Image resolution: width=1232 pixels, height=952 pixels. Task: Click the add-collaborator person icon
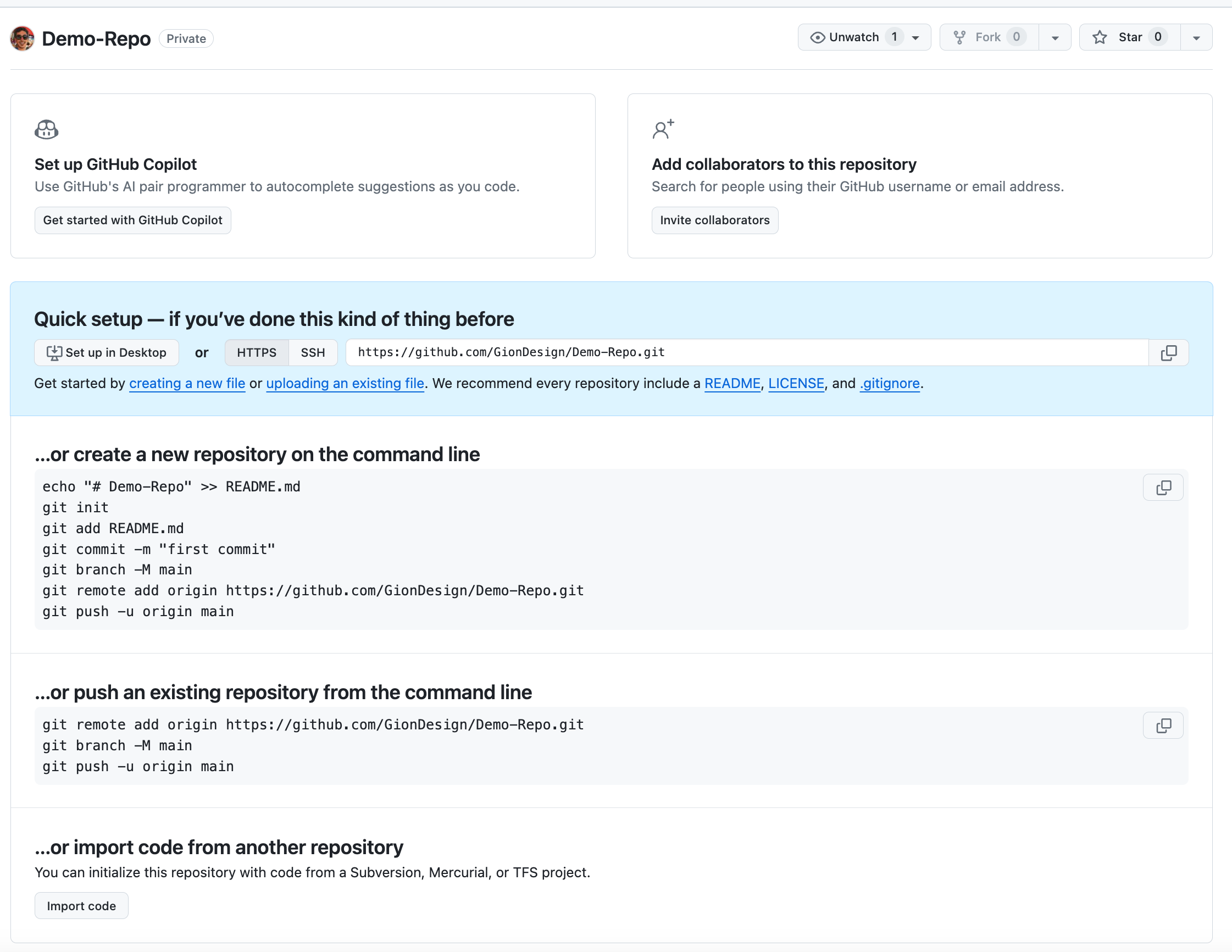662,129
